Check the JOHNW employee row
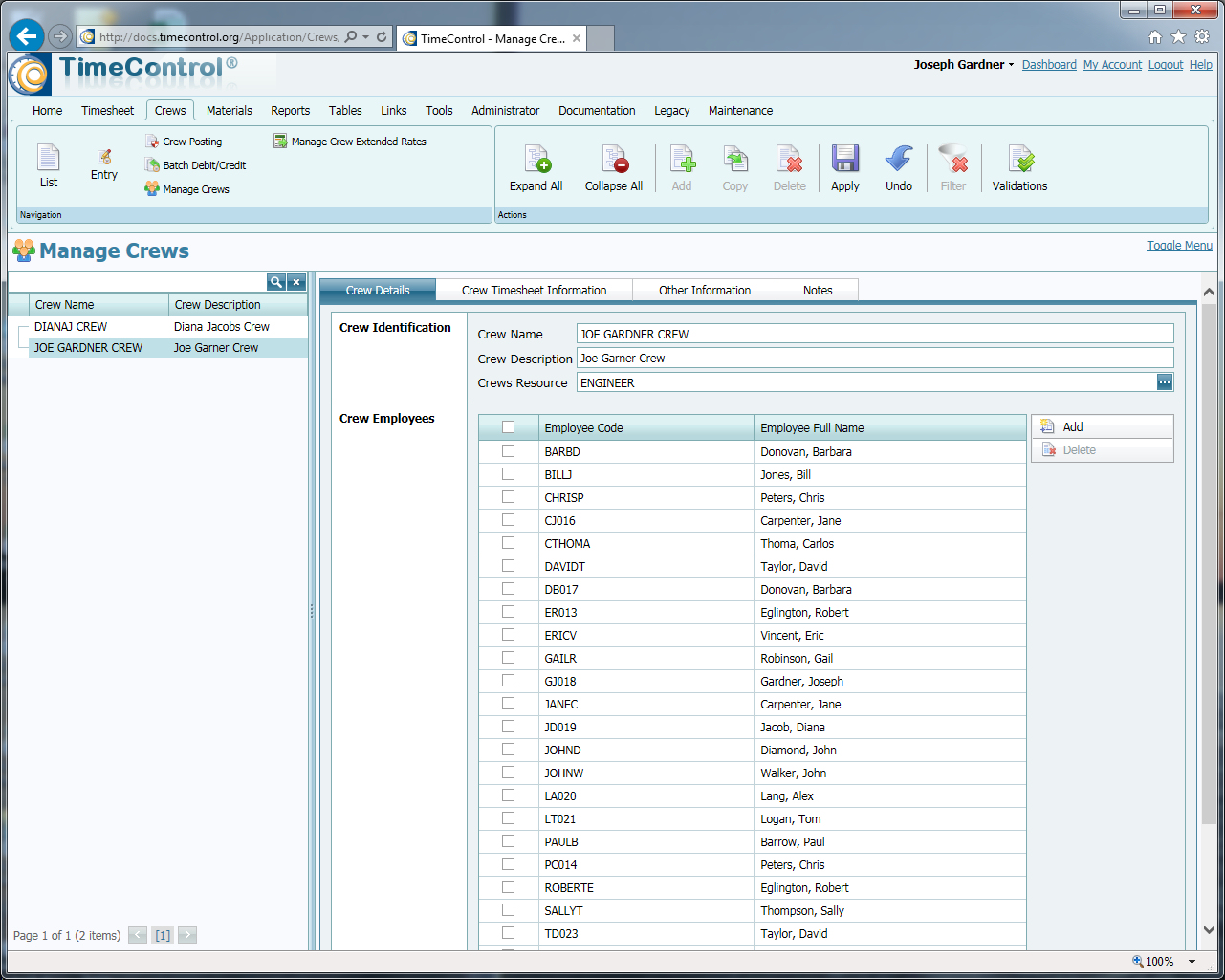 coord(508,773)
